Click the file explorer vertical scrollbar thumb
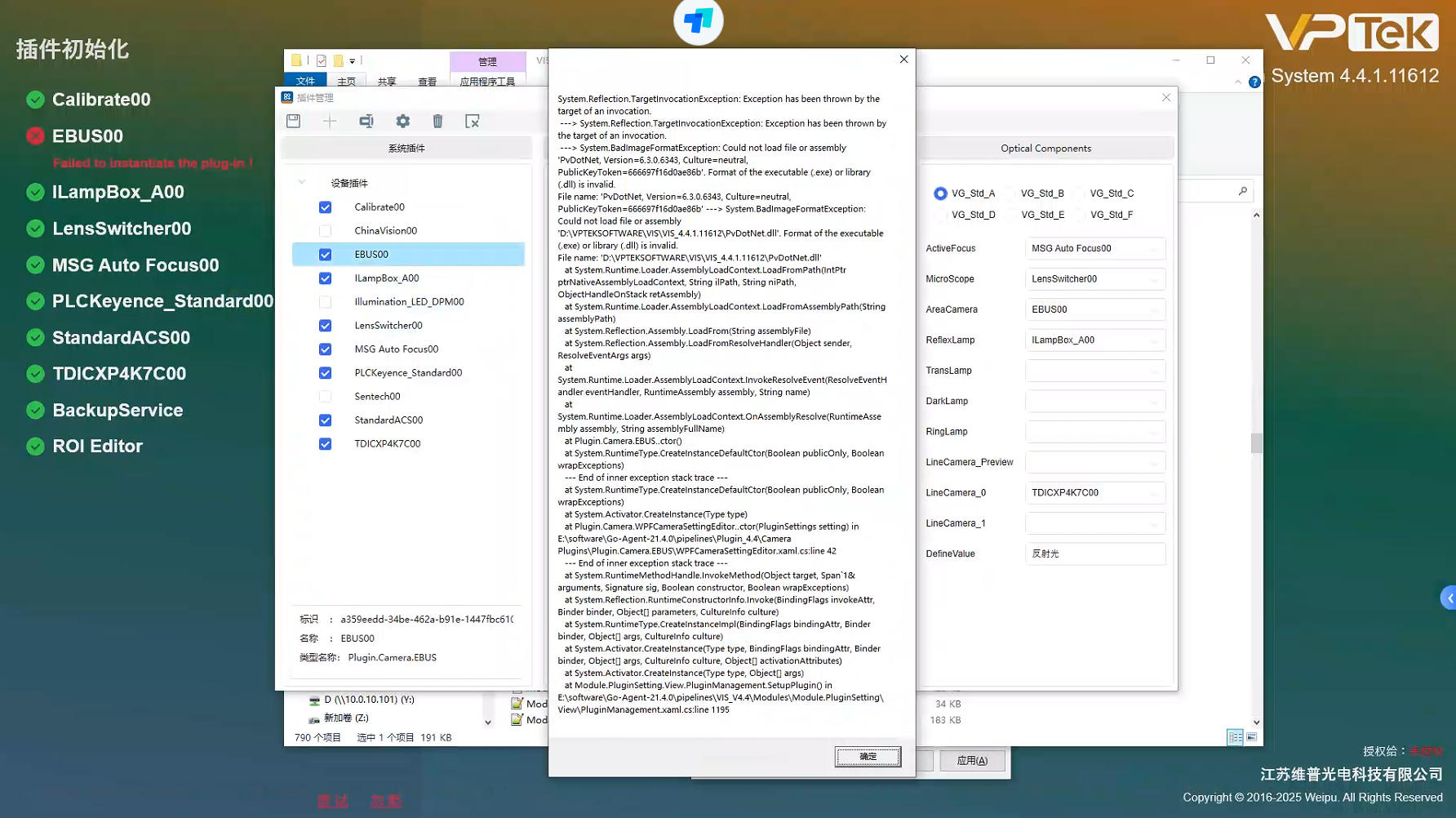 pos(1256,442)
